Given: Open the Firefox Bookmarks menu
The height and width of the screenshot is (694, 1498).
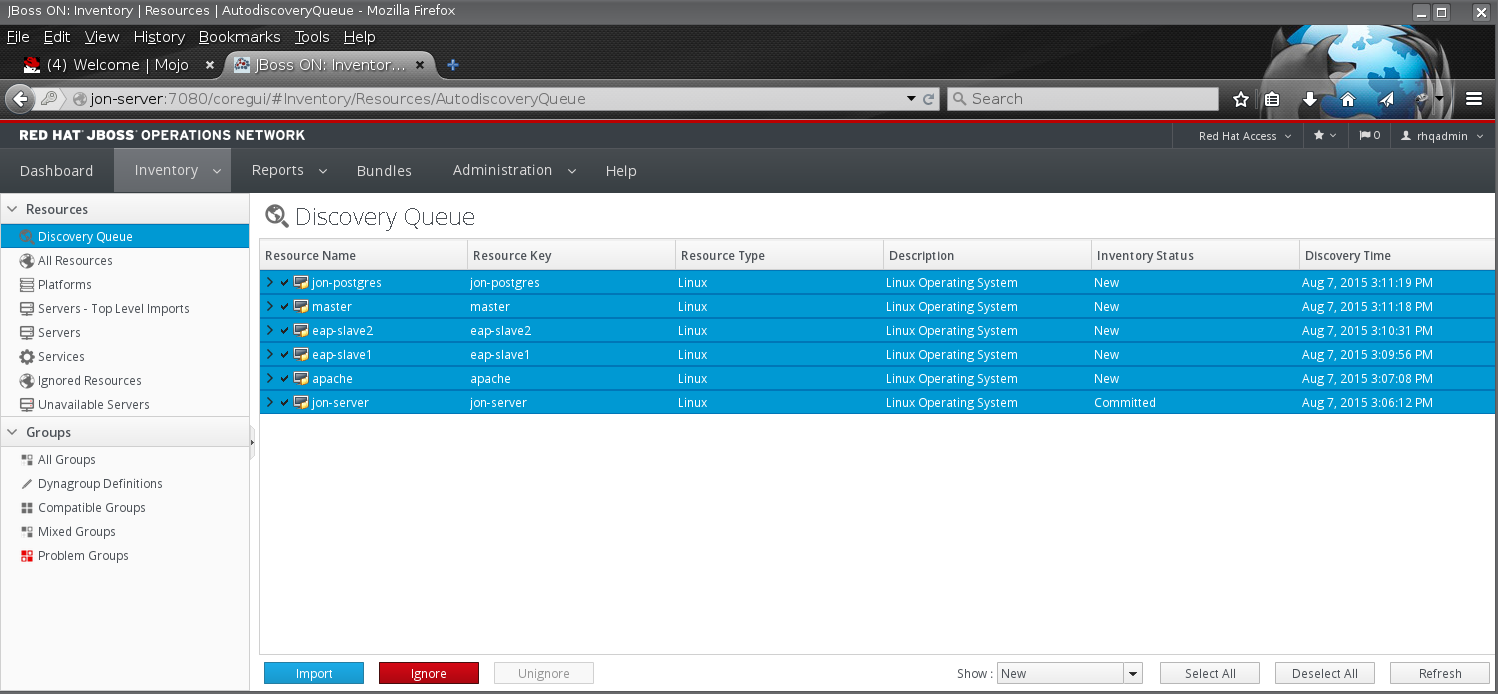Looking at the screenshot, I should pyautogui.click(x=240, y=37).
